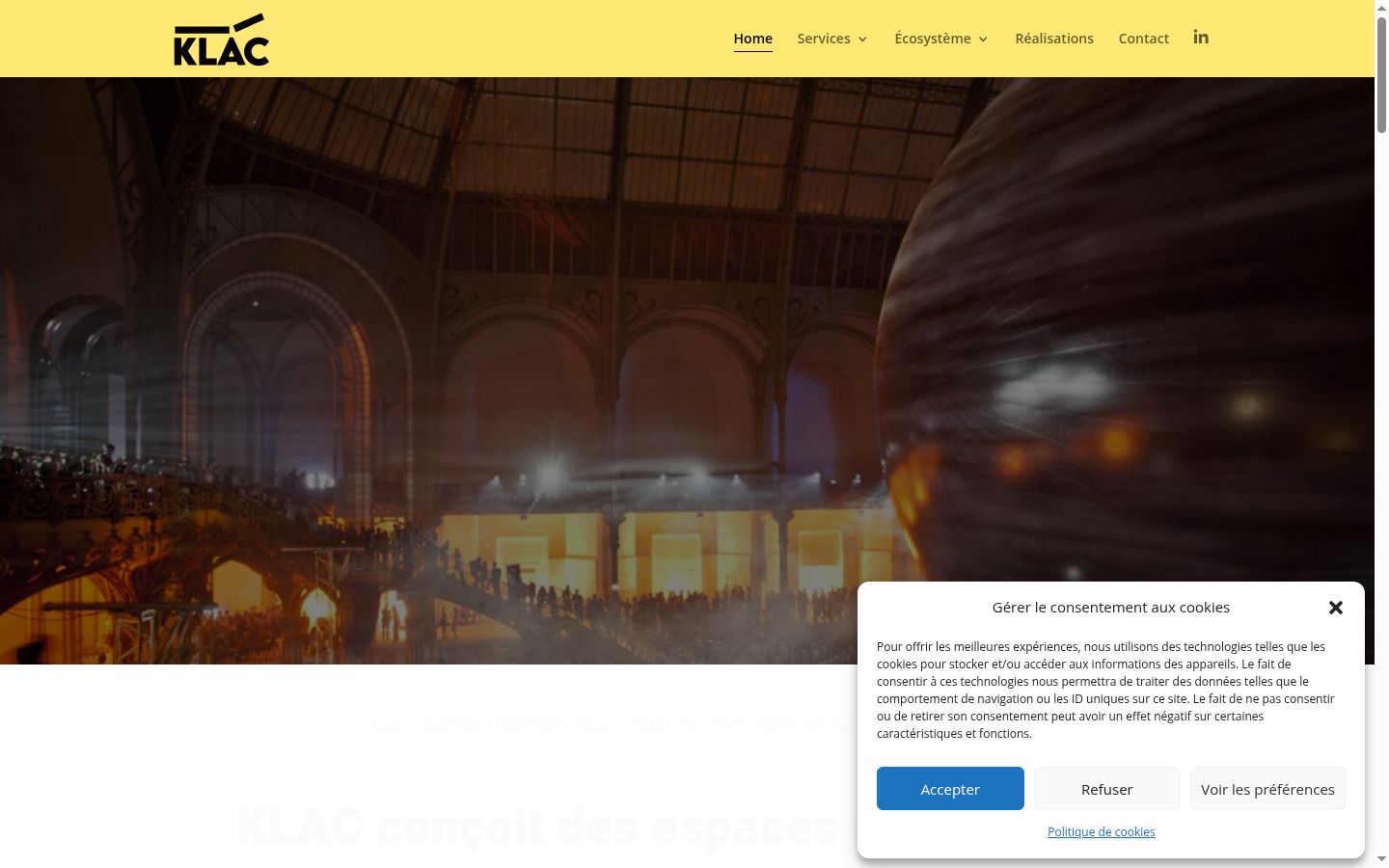Close the cookie consent dialog

coord(1336,608)
